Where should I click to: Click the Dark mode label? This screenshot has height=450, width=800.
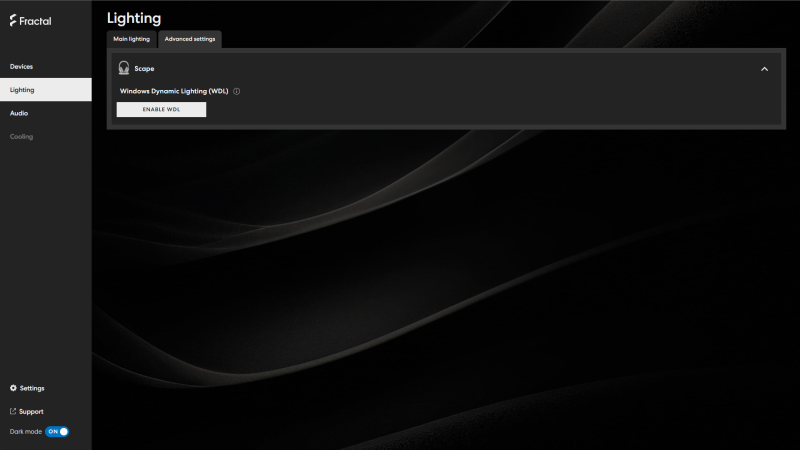point(26,432)
